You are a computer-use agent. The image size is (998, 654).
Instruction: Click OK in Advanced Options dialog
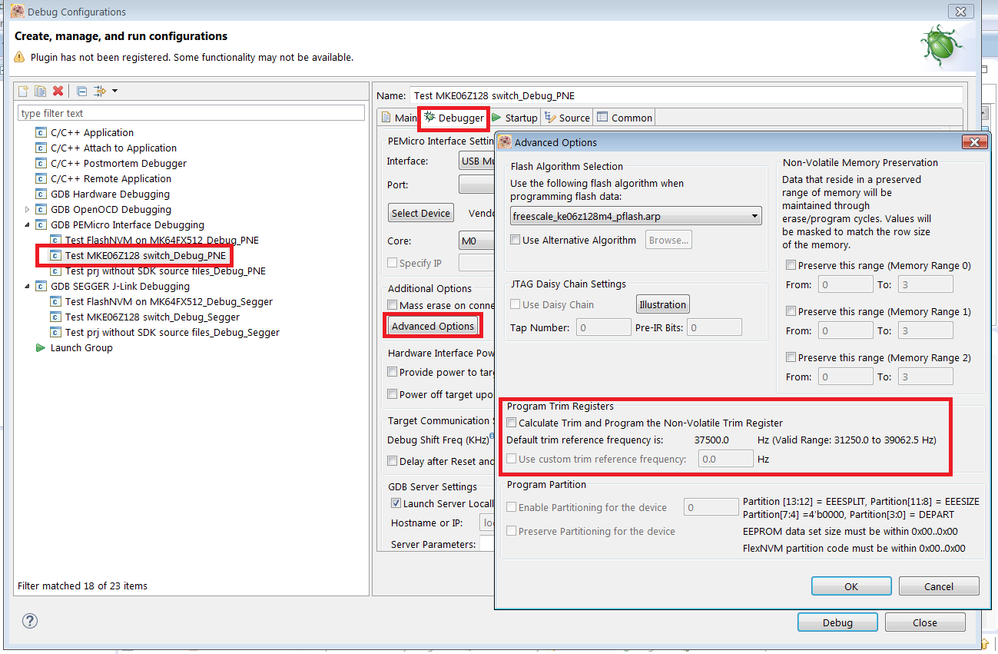click(851, 587)
